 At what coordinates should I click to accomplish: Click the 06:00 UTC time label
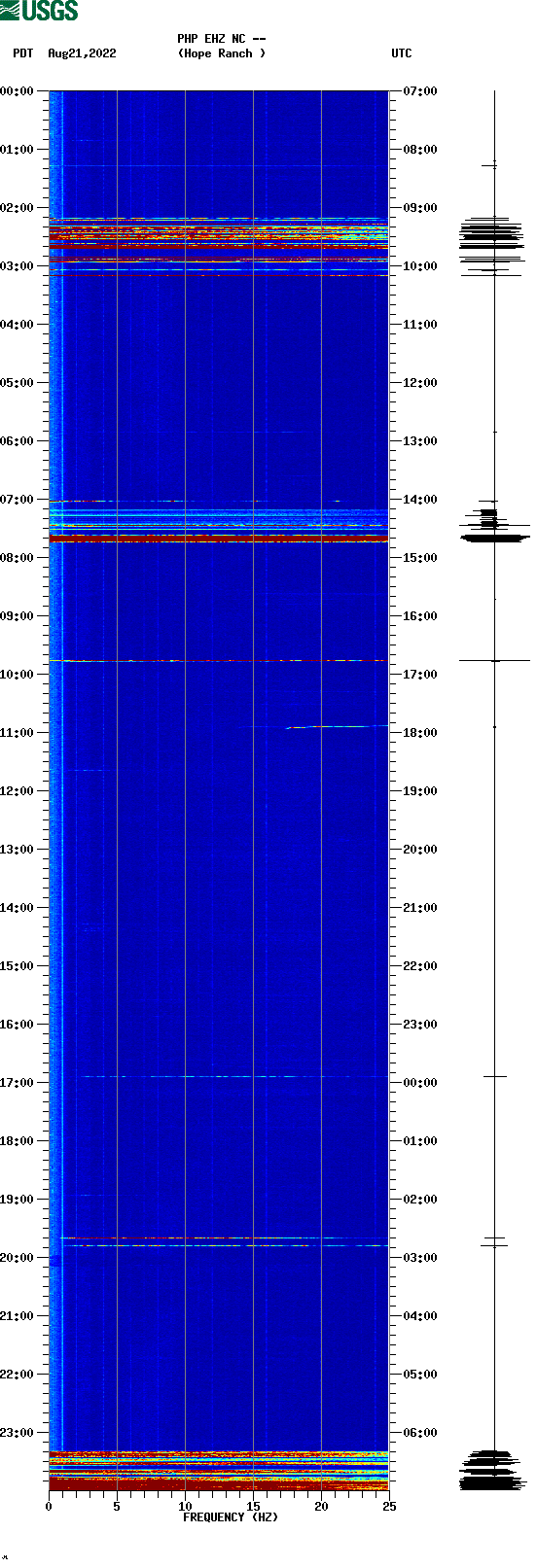420,1432
